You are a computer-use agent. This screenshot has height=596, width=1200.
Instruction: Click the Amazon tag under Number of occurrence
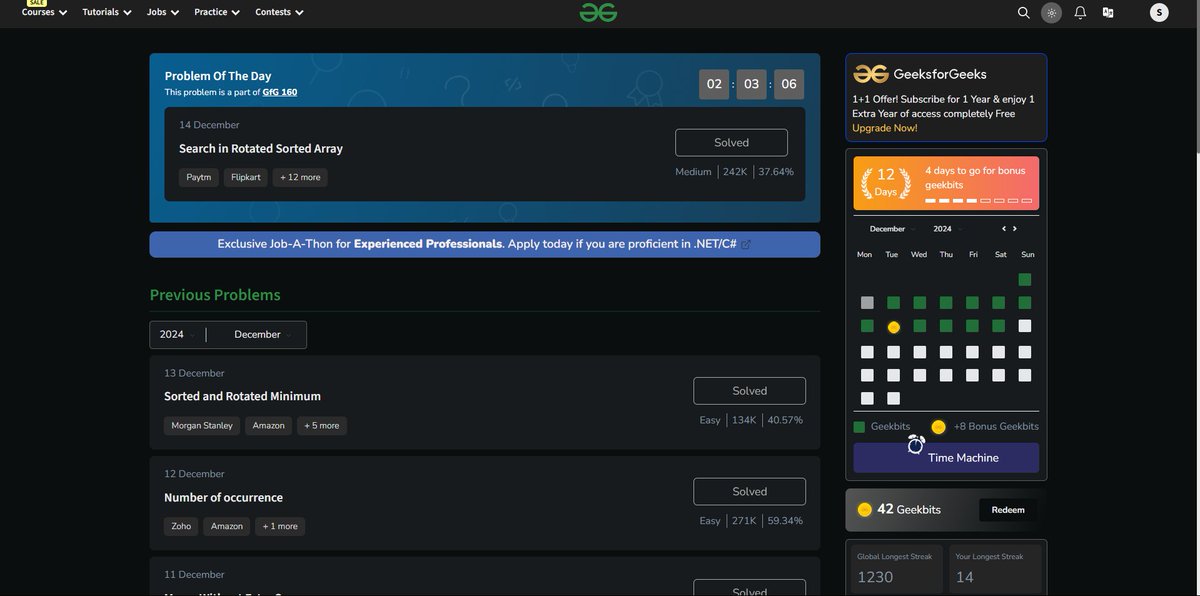coord(227,527)
